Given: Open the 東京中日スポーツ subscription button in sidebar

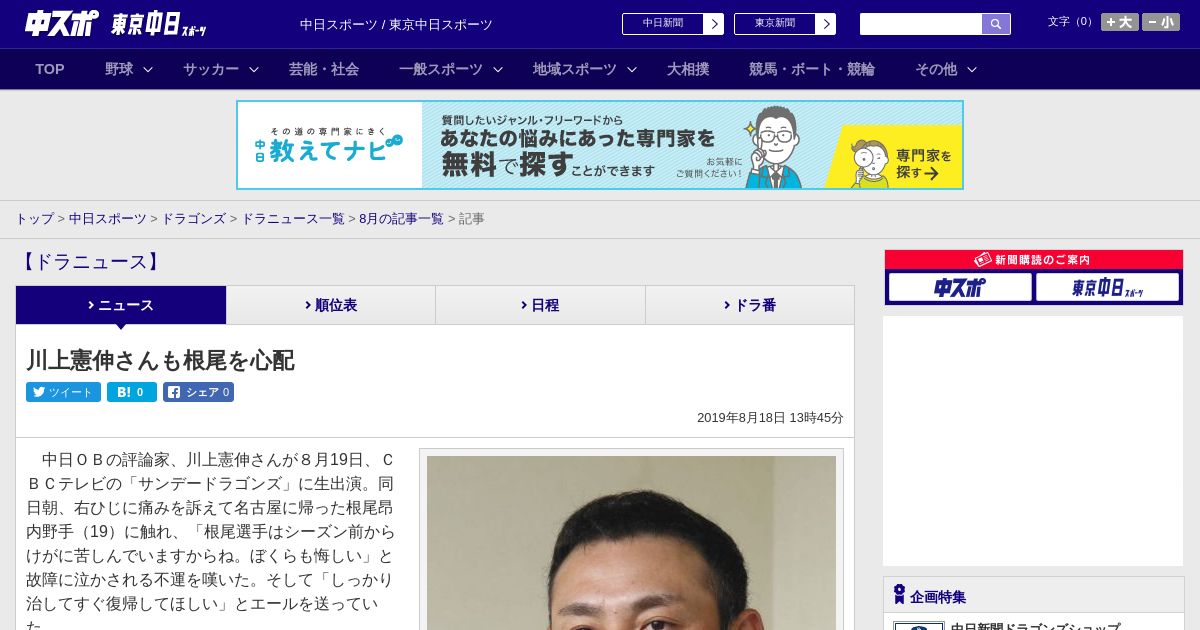Looking at the screenshot, I should point(1107,288).
